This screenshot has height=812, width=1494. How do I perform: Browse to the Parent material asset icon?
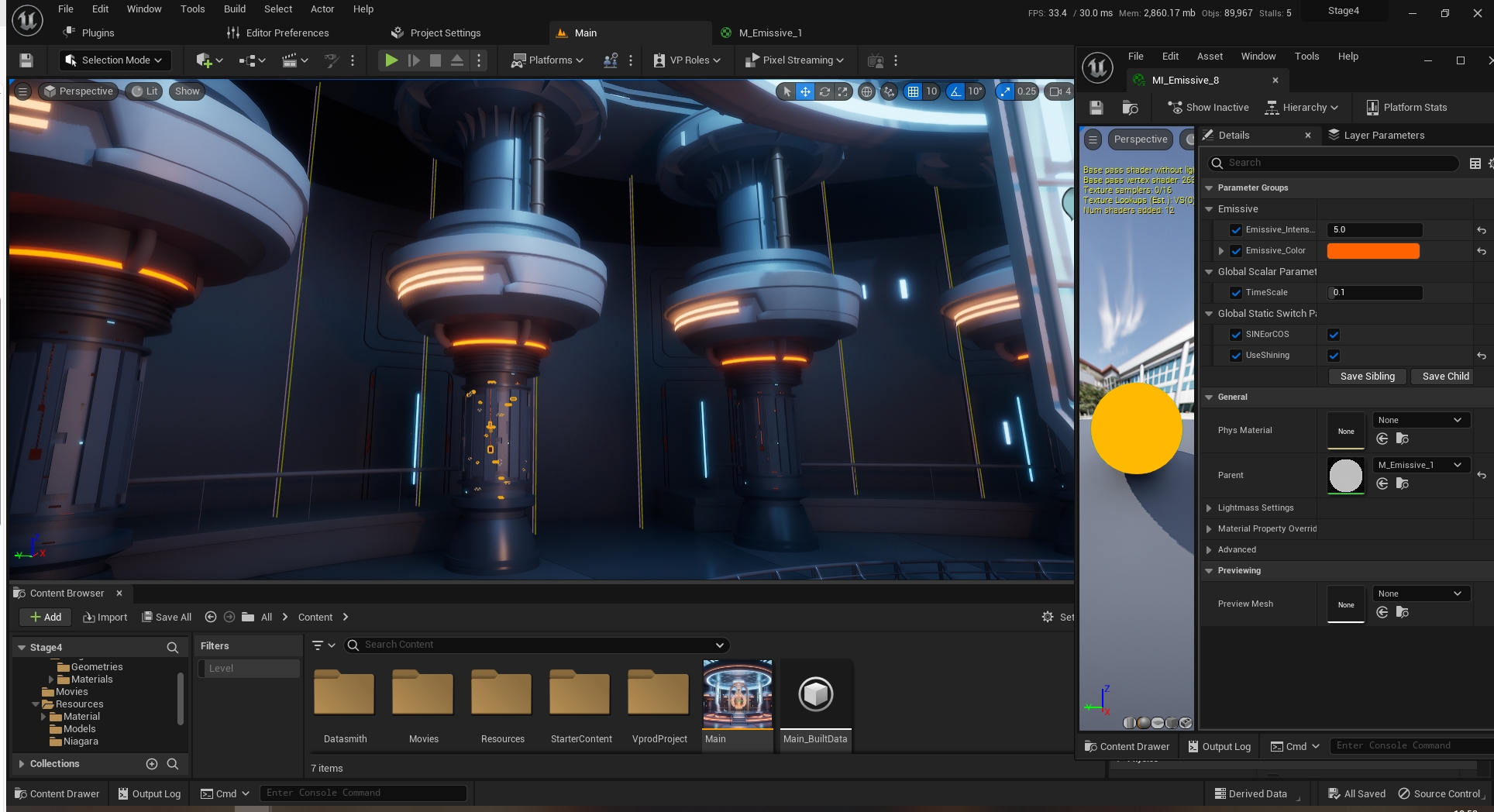[1402, 483]
